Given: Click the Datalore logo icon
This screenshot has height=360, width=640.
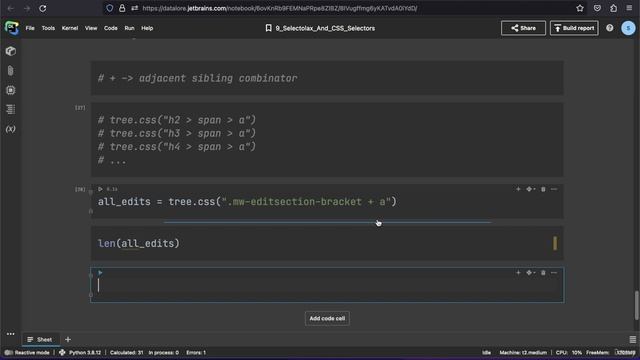Looking at the screenshot, I should pos(12,28).
